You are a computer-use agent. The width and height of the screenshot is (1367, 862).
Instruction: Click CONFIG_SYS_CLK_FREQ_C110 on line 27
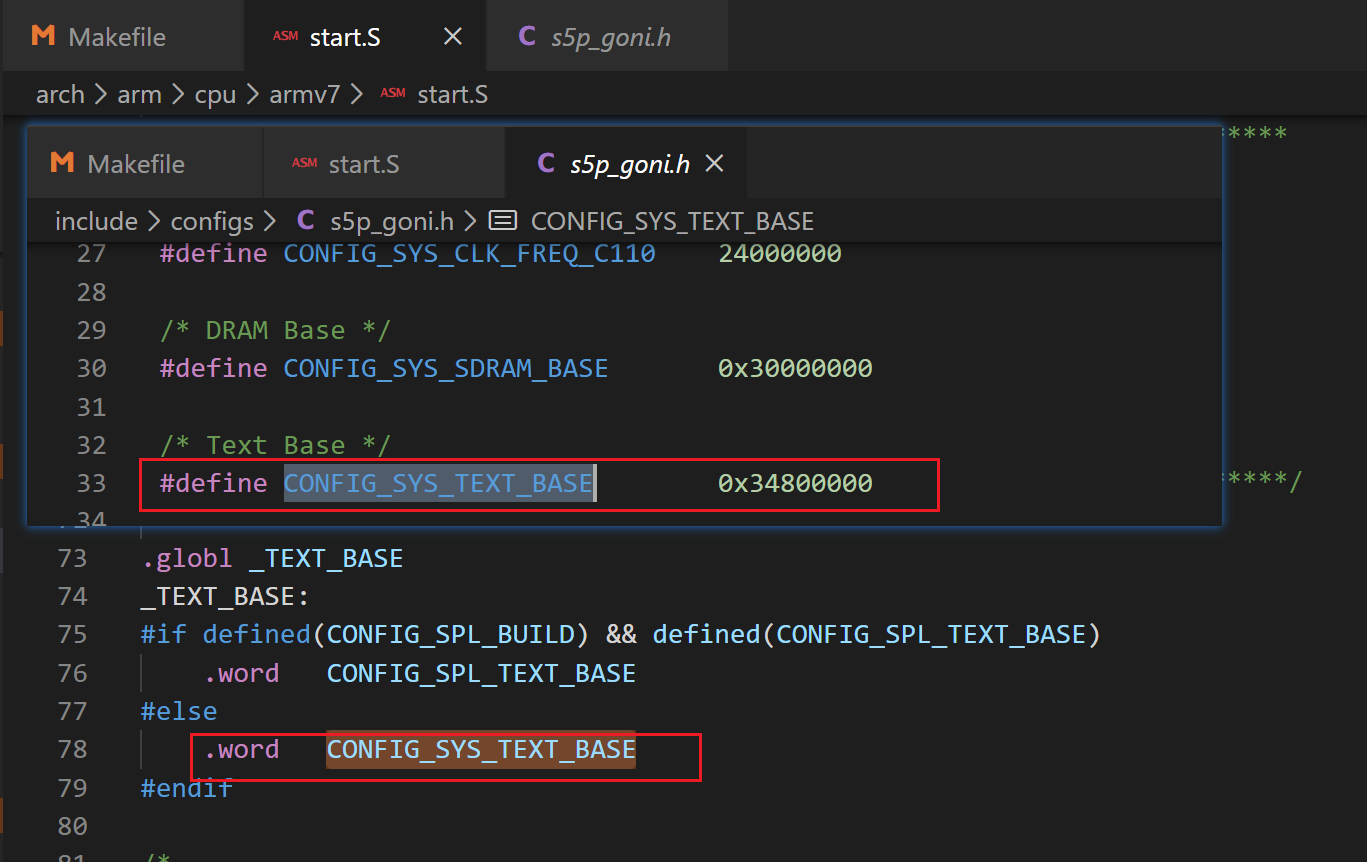[469, 254]
